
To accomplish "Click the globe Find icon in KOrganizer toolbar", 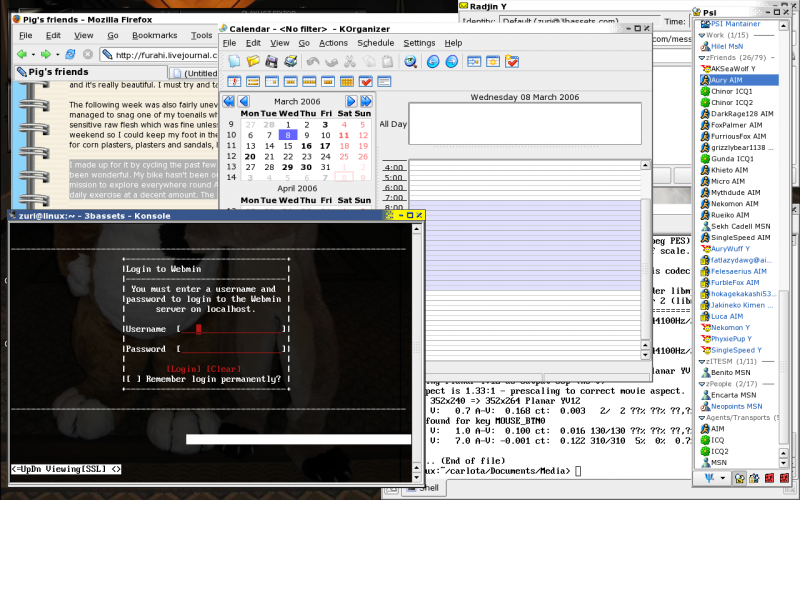I will point(411,62).
